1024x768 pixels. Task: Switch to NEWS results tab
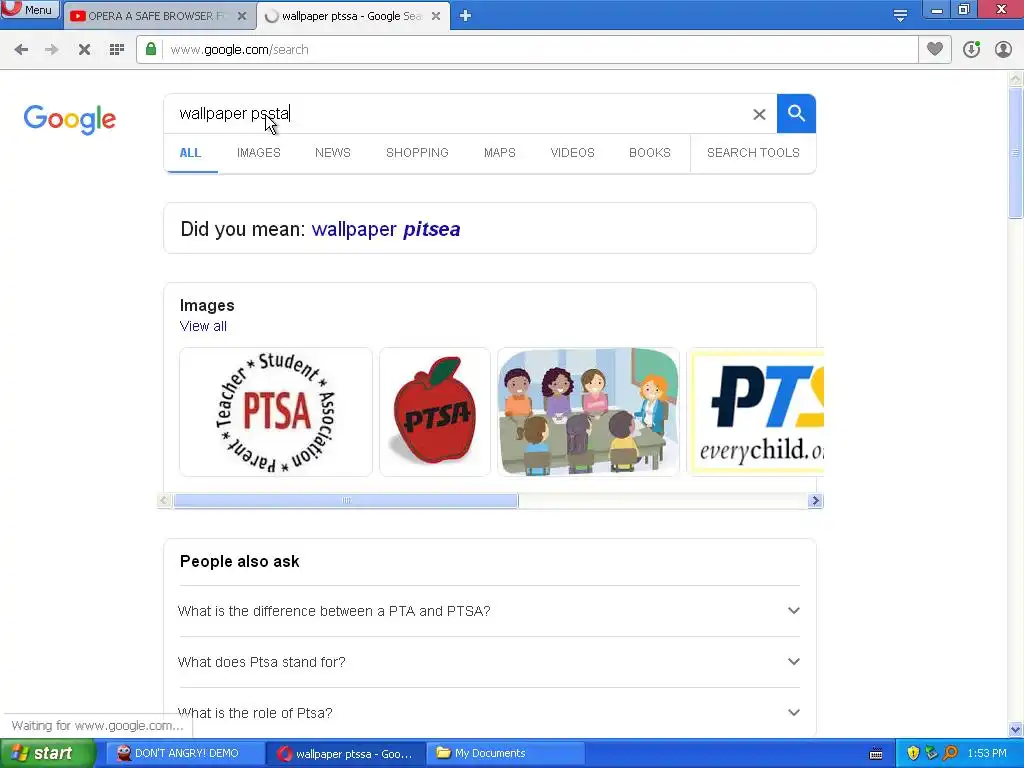tap(332, 153)
